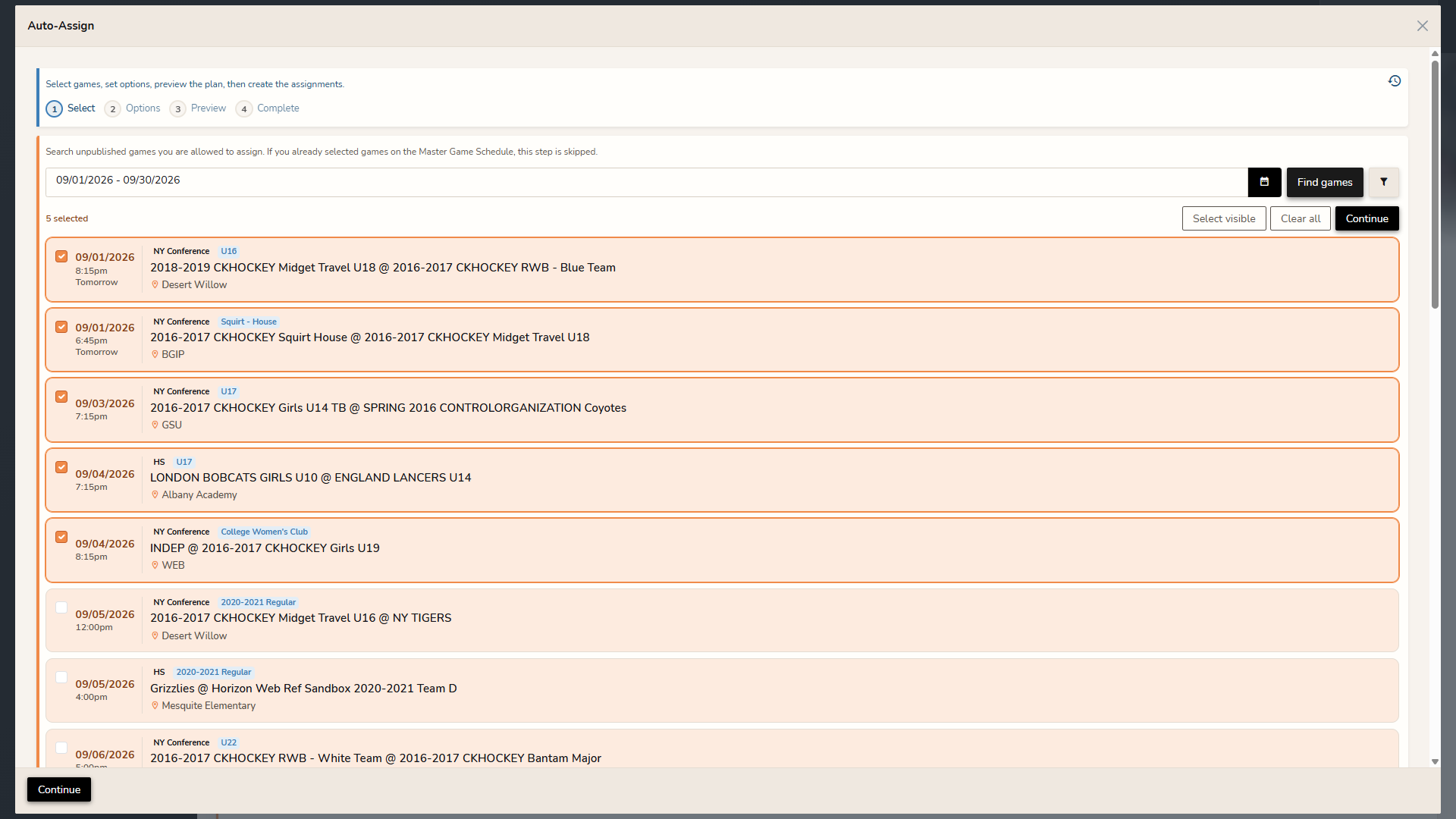The image size is (1456, 819).
Task: Click the Albany Academy location pin icon
Action: click(155, 495)
